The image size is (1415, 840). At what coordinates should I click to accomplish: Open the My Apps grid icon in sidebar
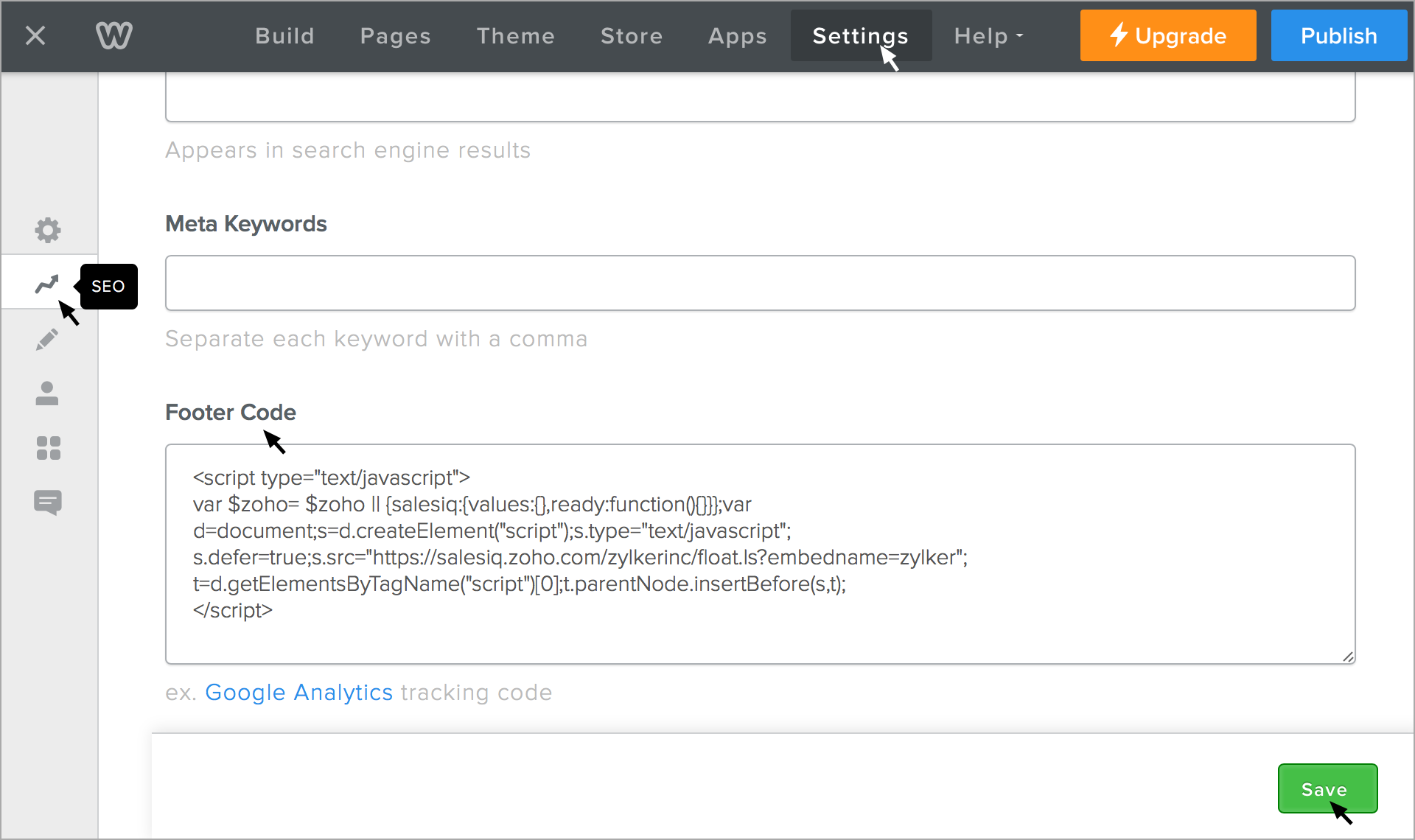[x=48, y=448]
